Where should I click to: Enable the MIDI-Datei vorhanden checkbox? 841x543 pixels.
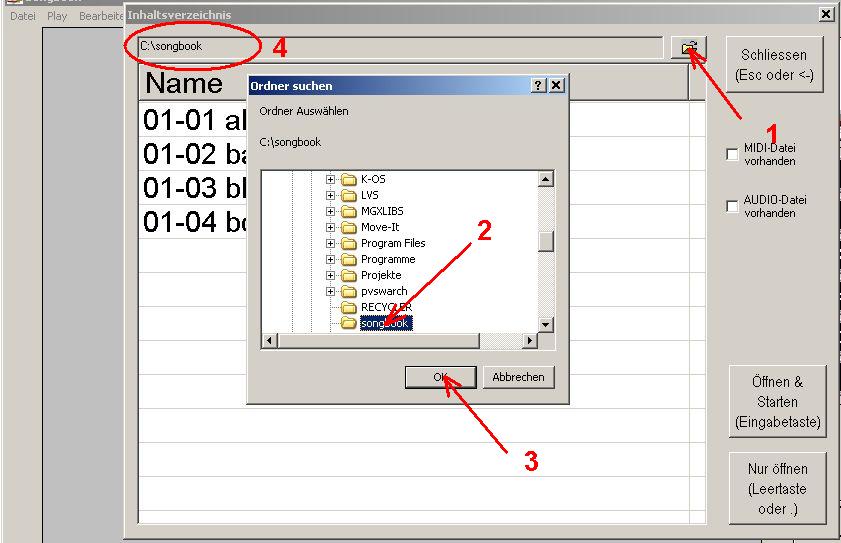(x=732, y=155)
